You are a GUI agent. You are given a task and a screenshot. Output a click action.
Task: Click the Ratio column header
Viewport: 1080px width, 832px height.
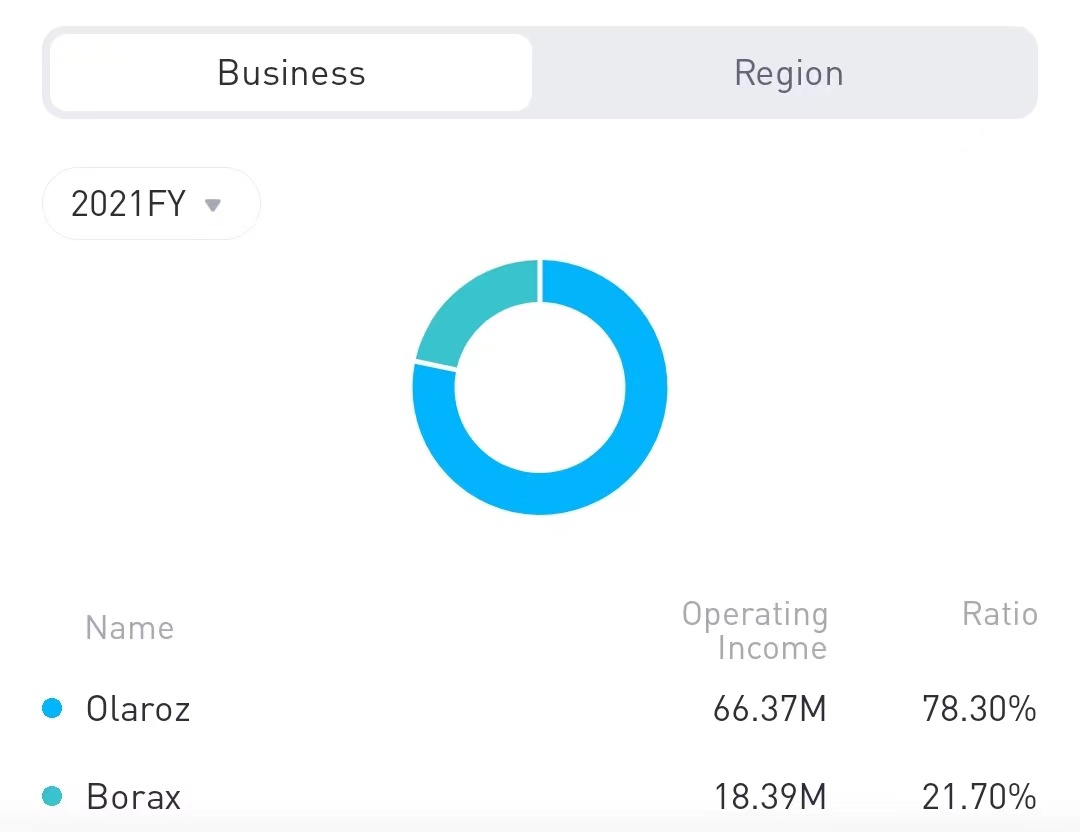tap(999, 614)
